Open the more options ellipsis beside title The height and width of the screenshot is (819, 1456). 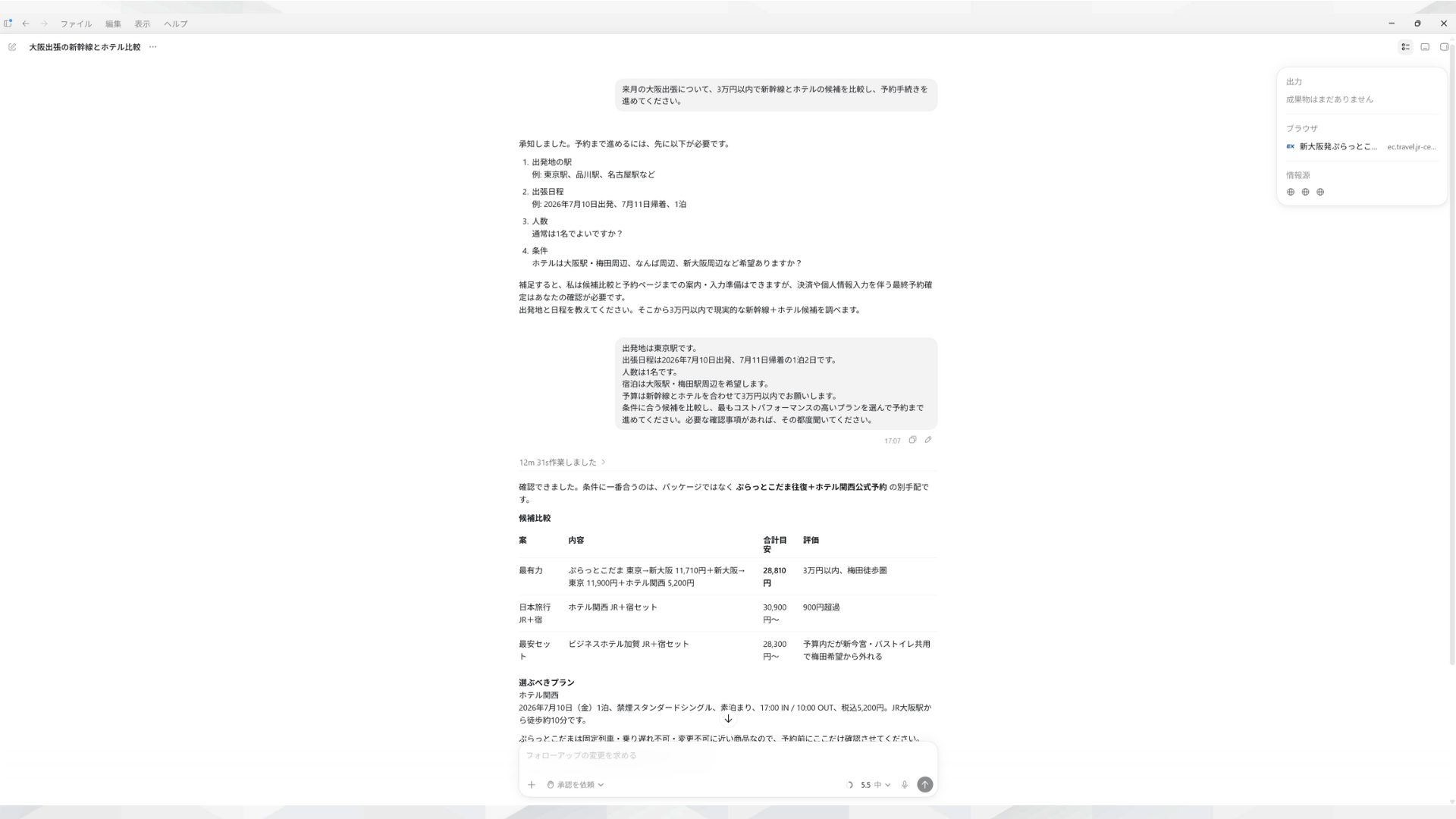tap(152, 47)
